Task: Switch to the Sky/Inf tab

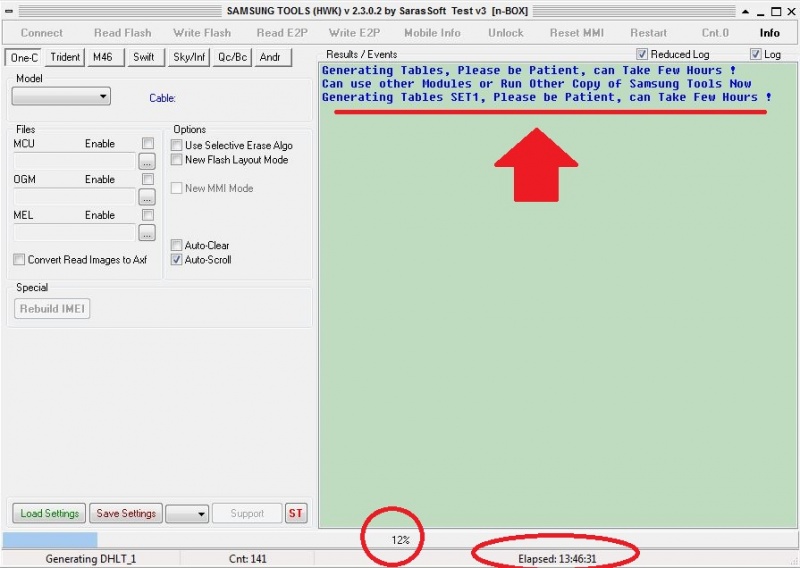Action: 189,57
